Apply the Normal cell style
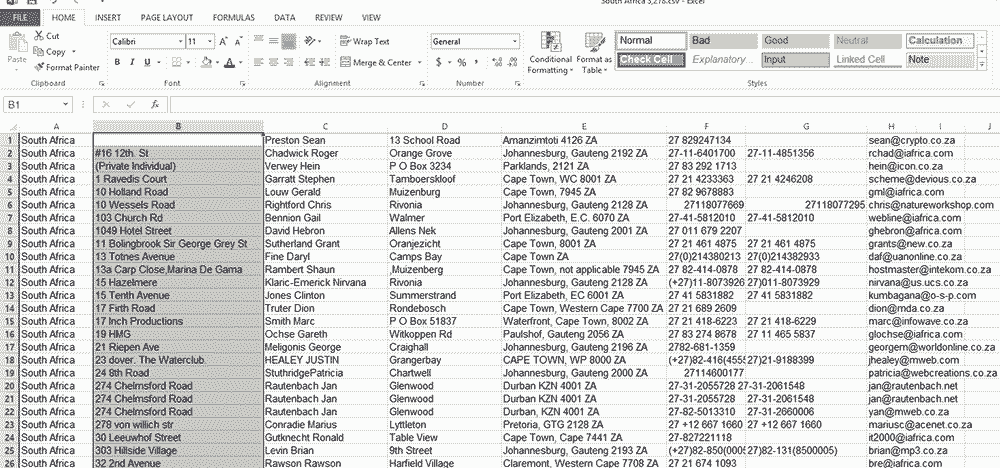 tap(651, 40)
